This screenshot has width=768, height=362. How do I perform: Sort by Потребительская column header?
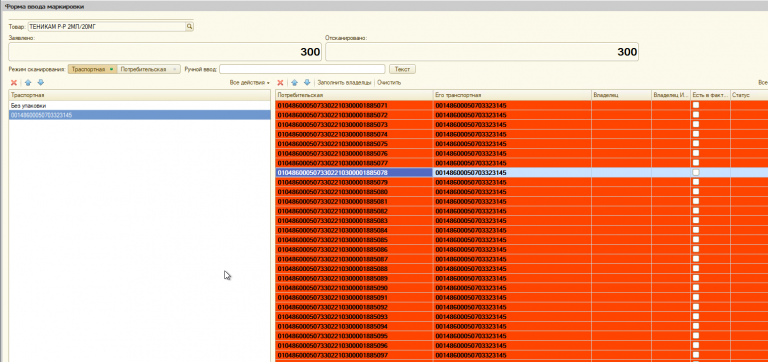pos(354,95)
